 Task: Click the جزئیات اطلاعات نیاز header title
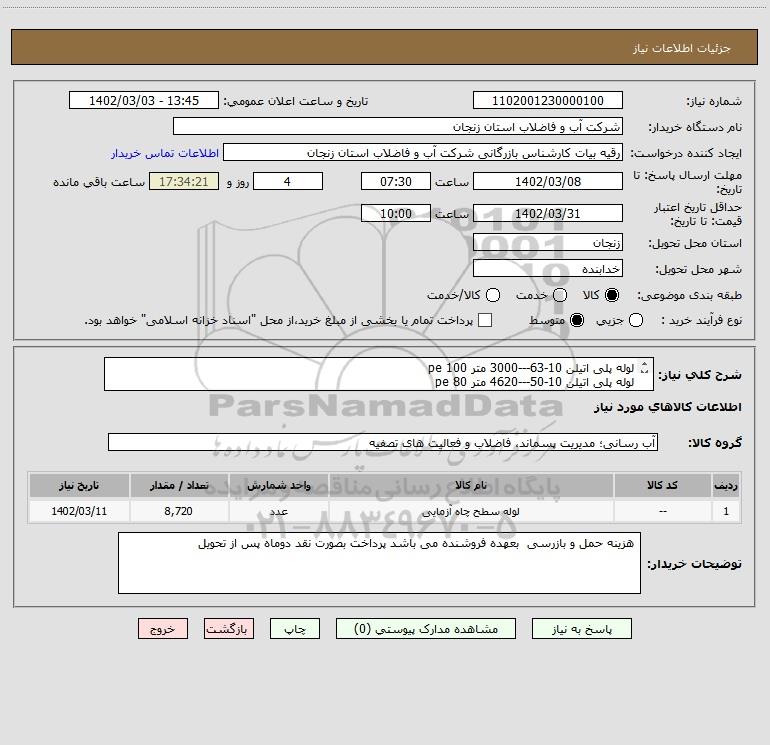click(682, 48)
